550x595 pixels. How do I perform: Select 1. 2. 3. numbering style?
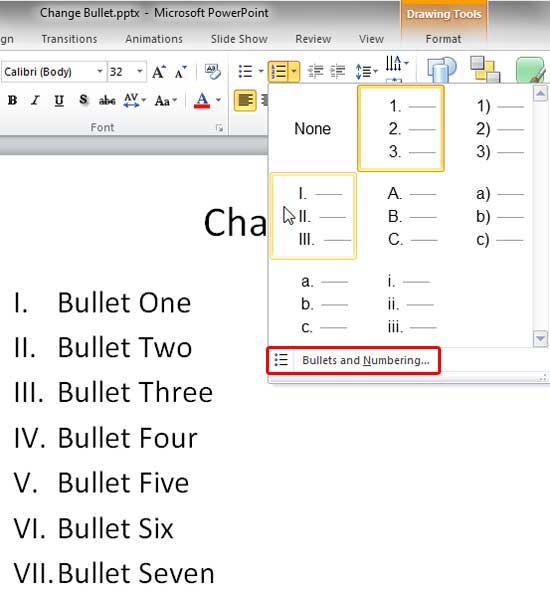pos(401,129)
